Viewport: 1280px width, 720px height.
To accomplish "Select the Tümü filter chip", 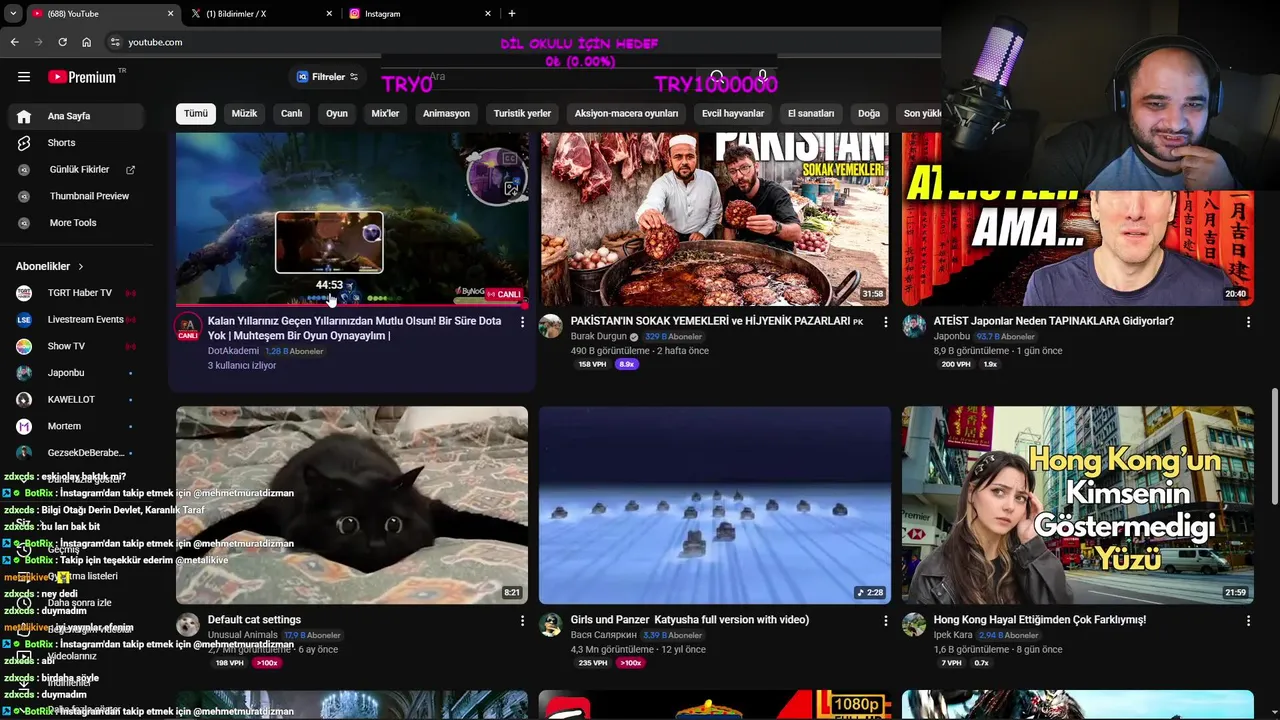I will point(196,114).
